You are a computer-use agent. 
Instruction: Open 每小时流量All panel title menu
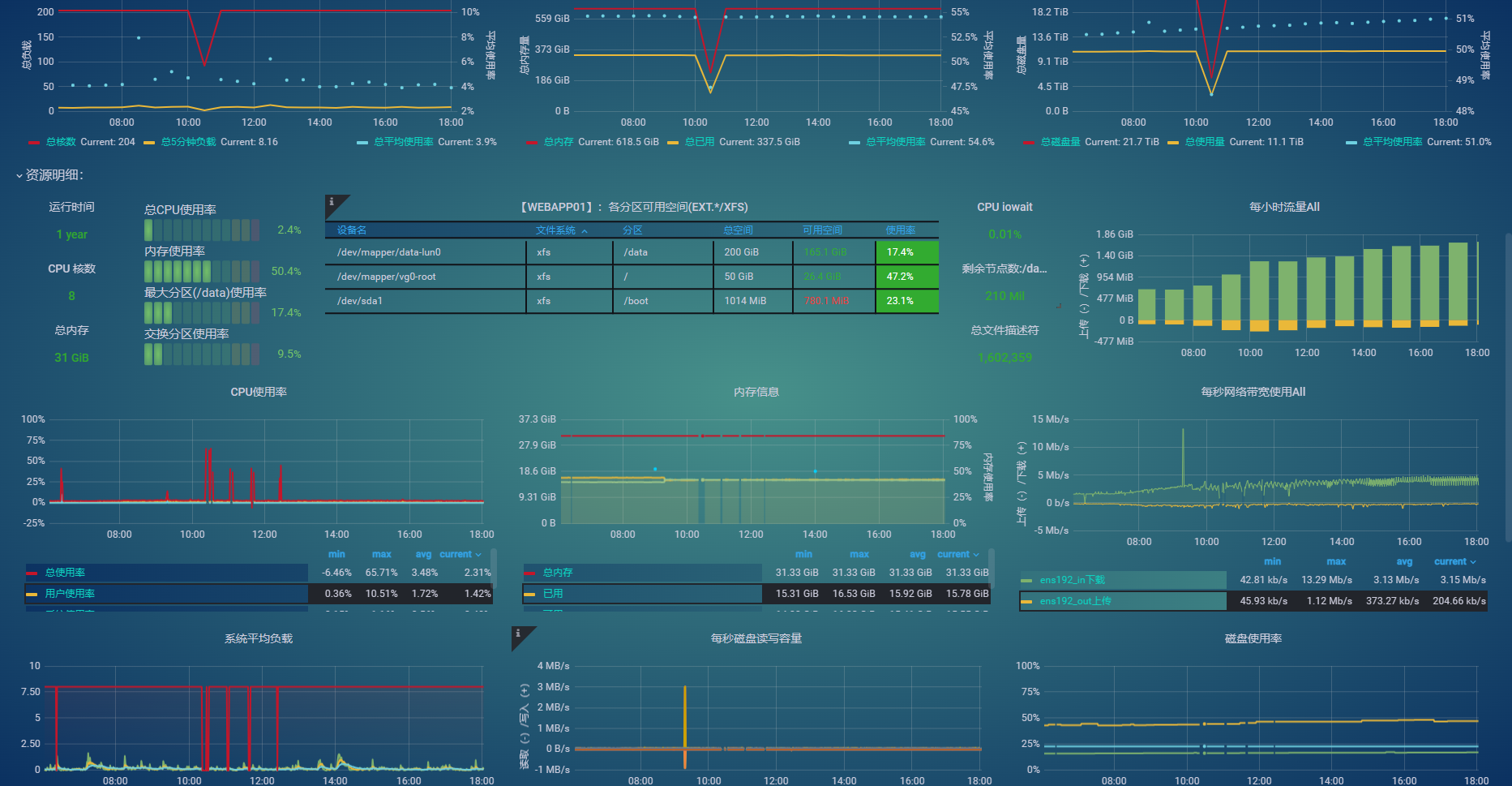1284,208
